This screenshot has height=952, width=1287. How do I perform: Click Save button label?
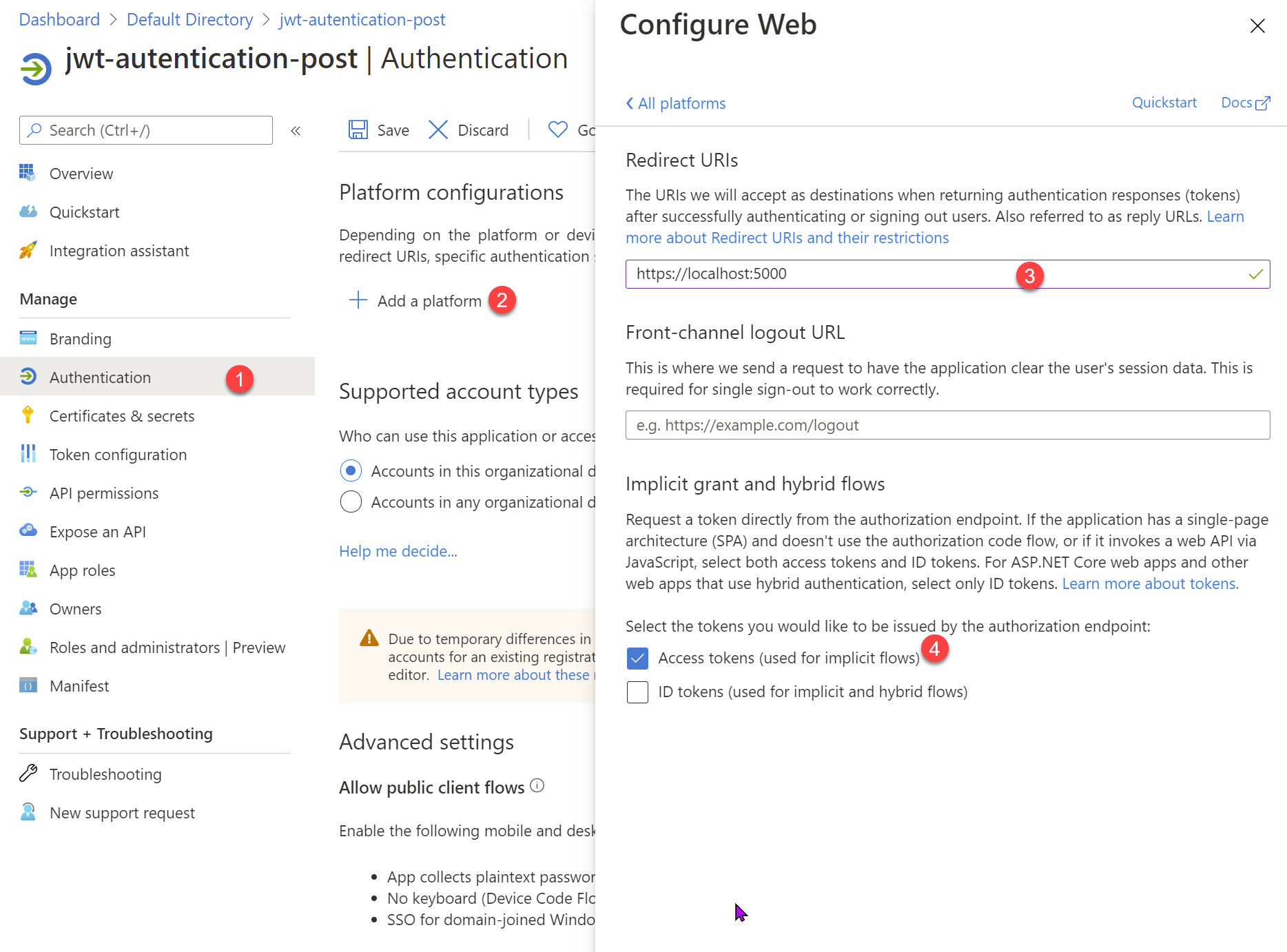[393, 130]
